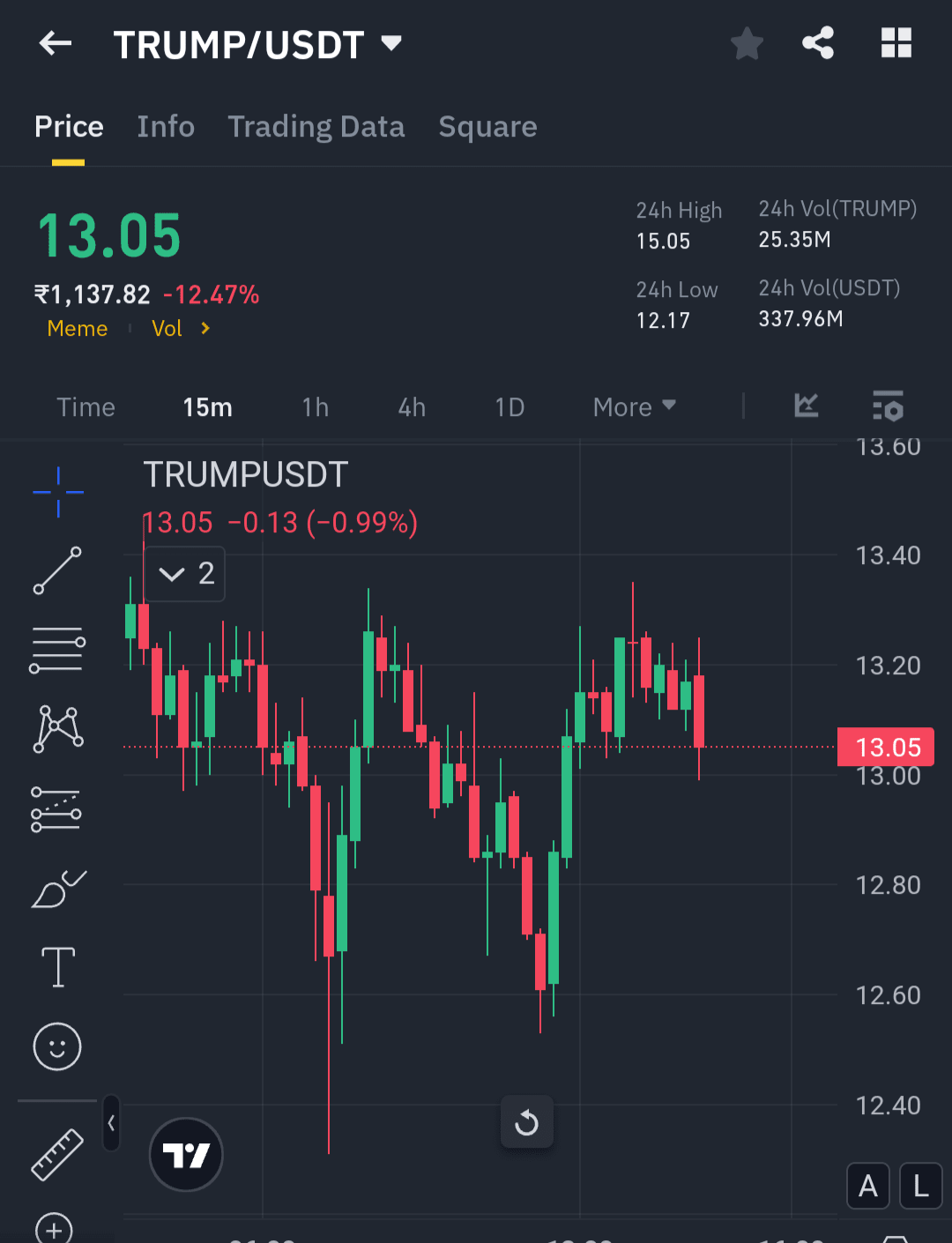This screenshot has height=1243, width=952.
Task: Select the XABCD pattern tool
Action: coord(58,729)
